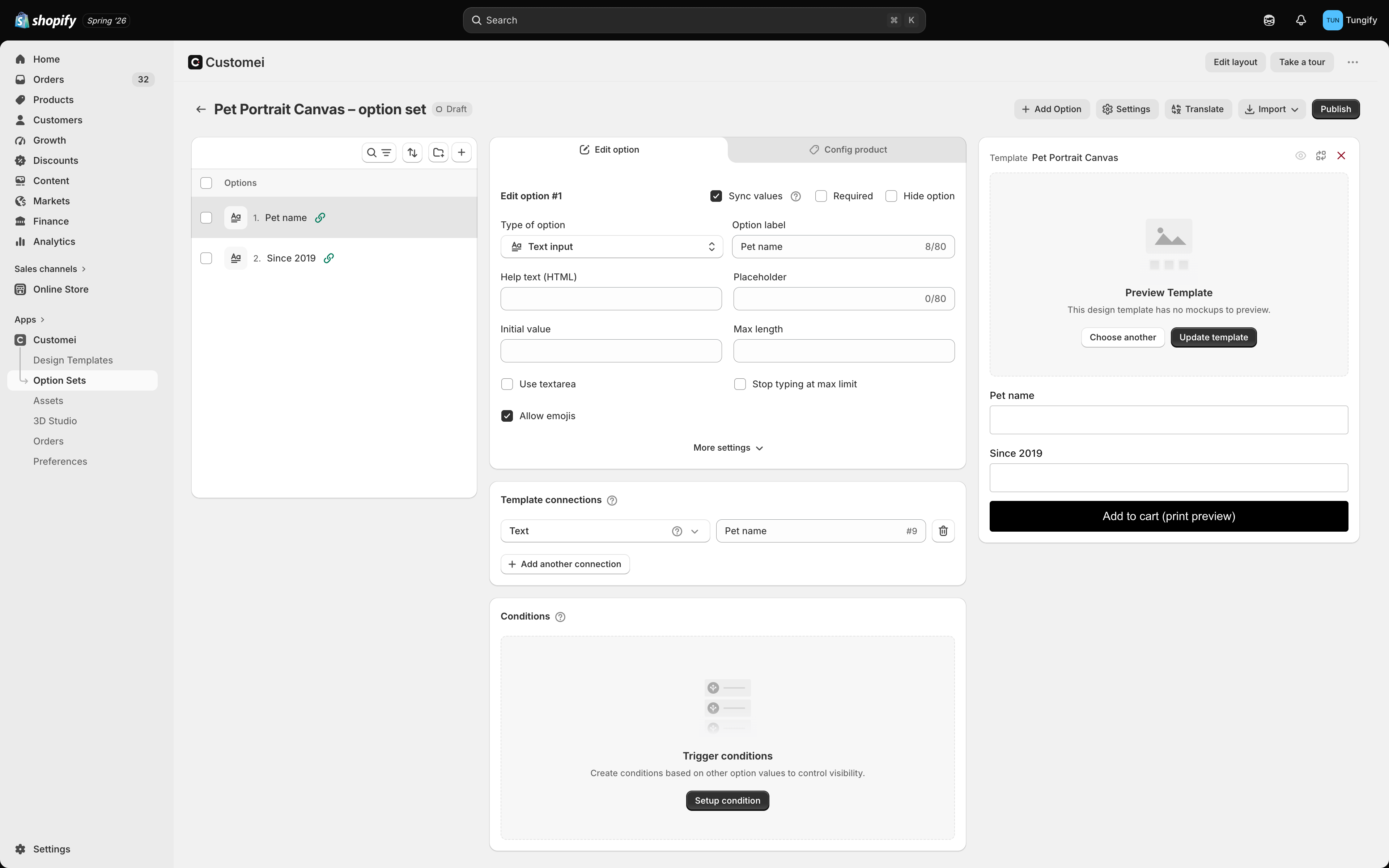1389x868 pixels.
Task: Open Preferences in Customei menu
Action: [60, 461]
